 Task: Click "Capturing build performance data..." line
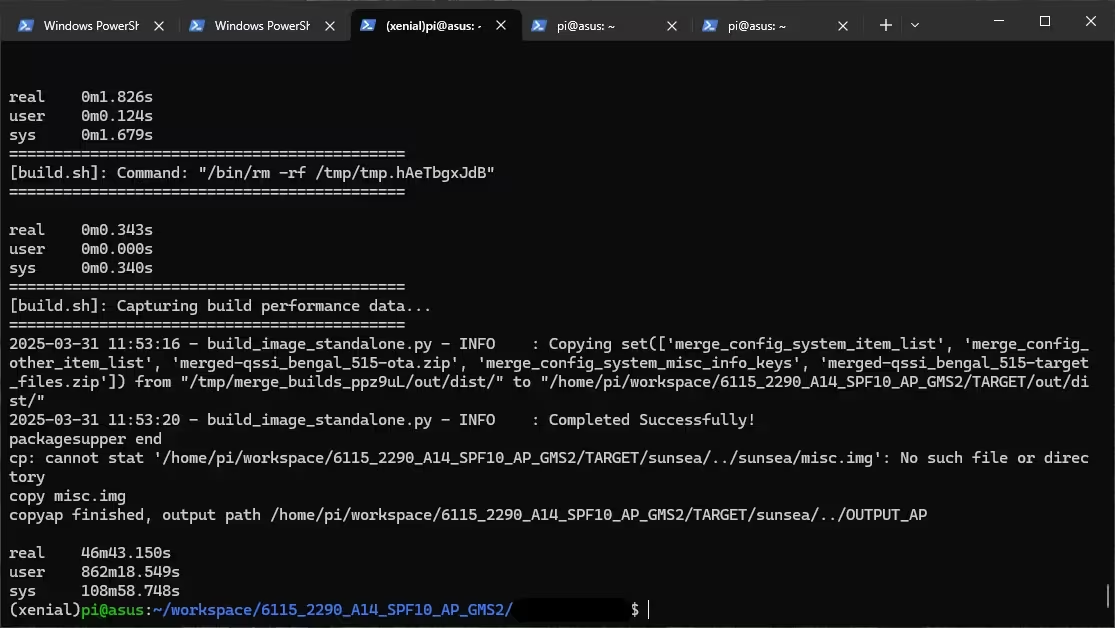[220, 306]
